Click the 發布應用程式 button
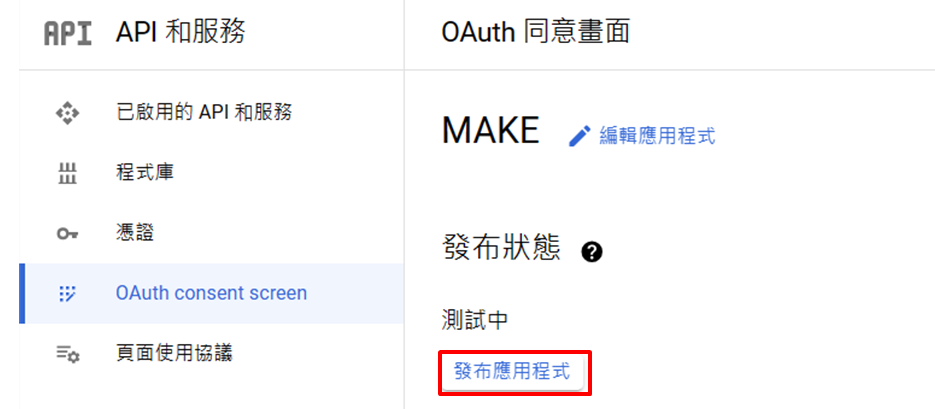 click(x=512, y=372)
